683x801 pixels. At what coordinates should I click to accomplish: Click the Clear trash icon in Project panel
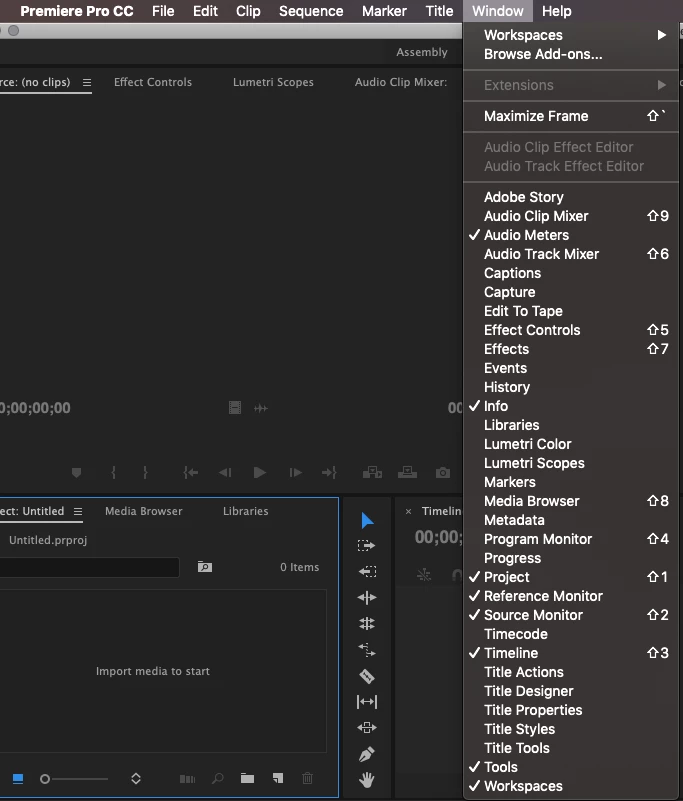pyautogui.click(x=308, y=779)
